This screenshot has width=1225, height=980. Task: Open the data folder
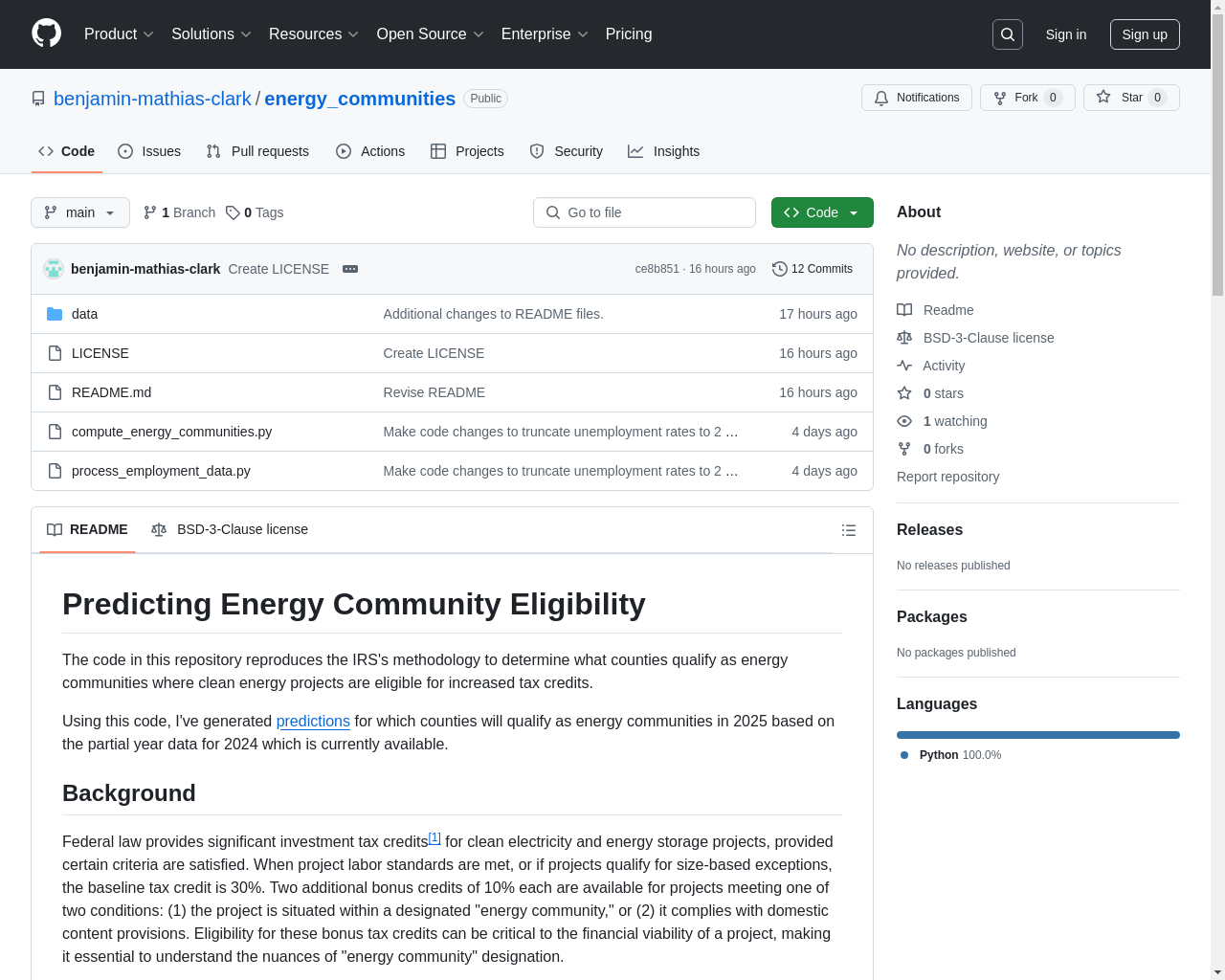point(84,314)
